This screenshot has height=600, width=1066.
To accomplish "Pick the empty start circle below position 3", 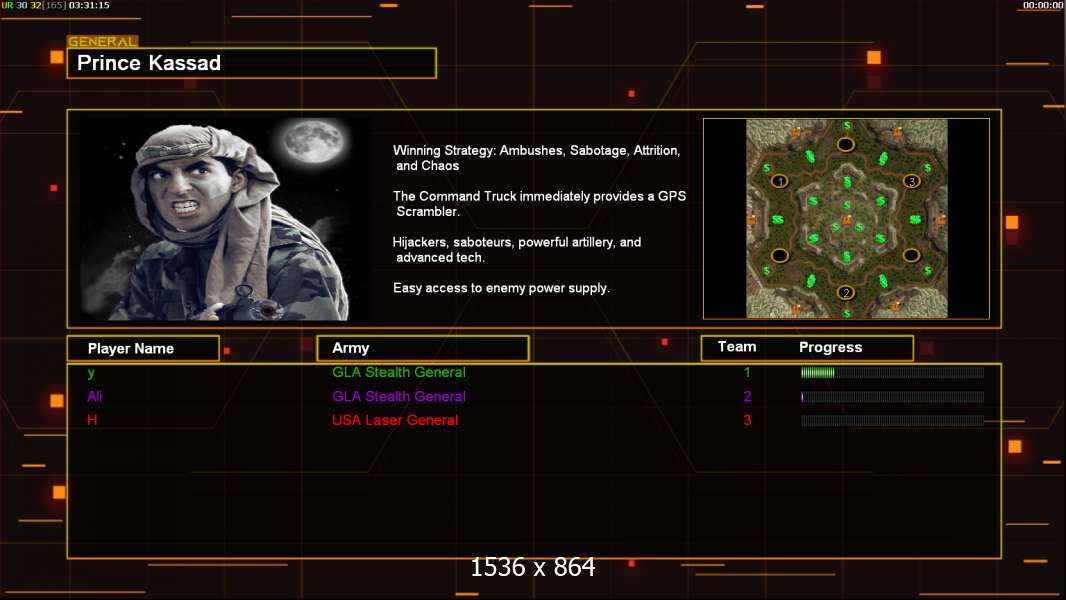I will click(x=912, y=255).
